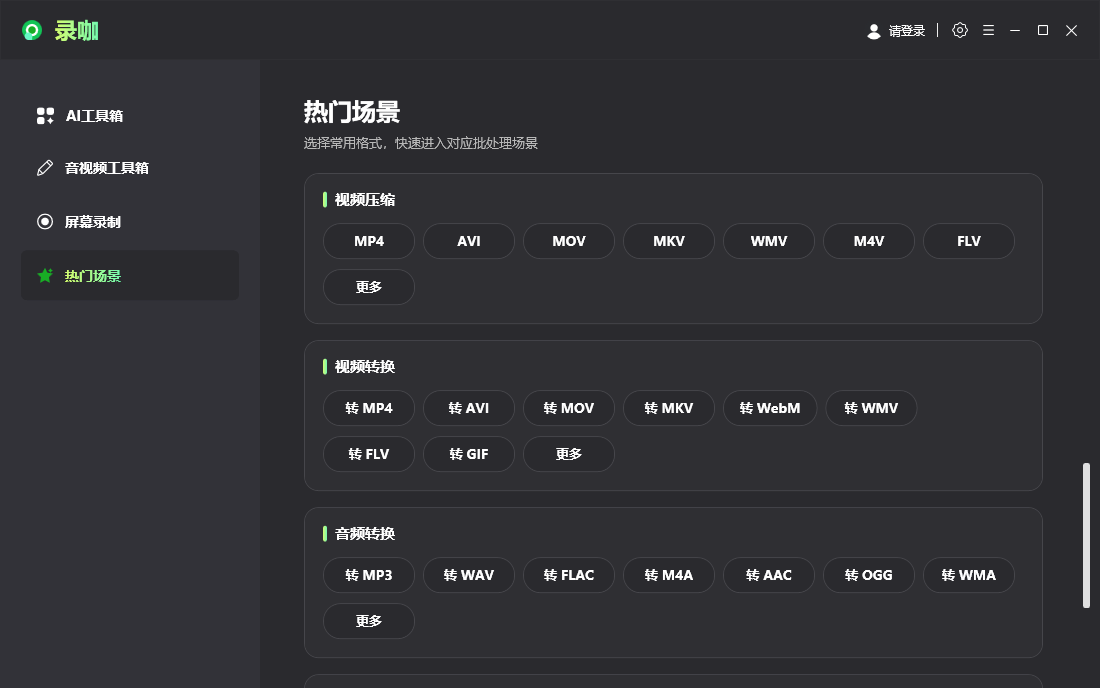Viewport: 1100px width, 688px height.
Task: Choose MP4 under 视频压缩
Action: 369,241
